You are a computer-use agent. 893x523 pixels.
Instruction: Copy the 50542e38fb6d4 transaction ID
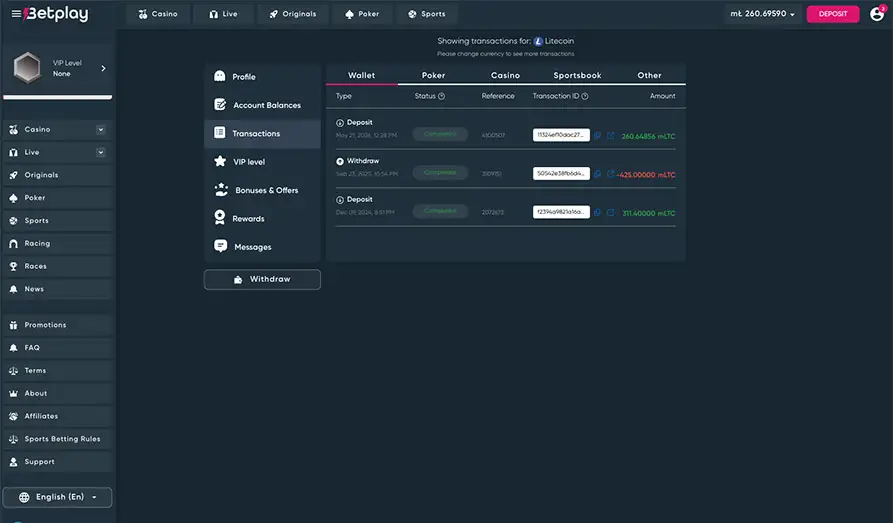[x=597, y=174]
